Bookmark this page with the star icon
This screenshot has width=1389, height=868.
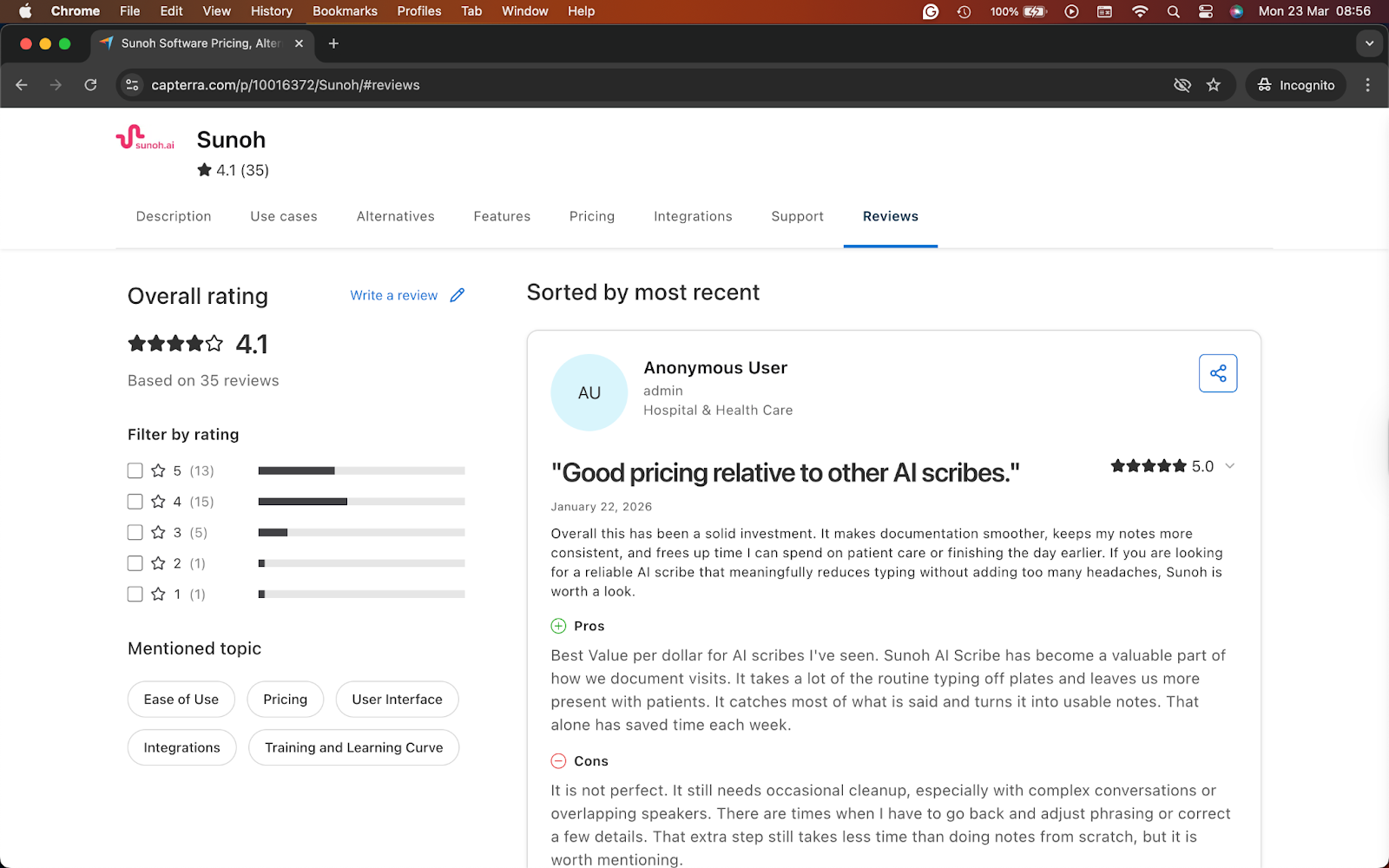[1214, 85]
